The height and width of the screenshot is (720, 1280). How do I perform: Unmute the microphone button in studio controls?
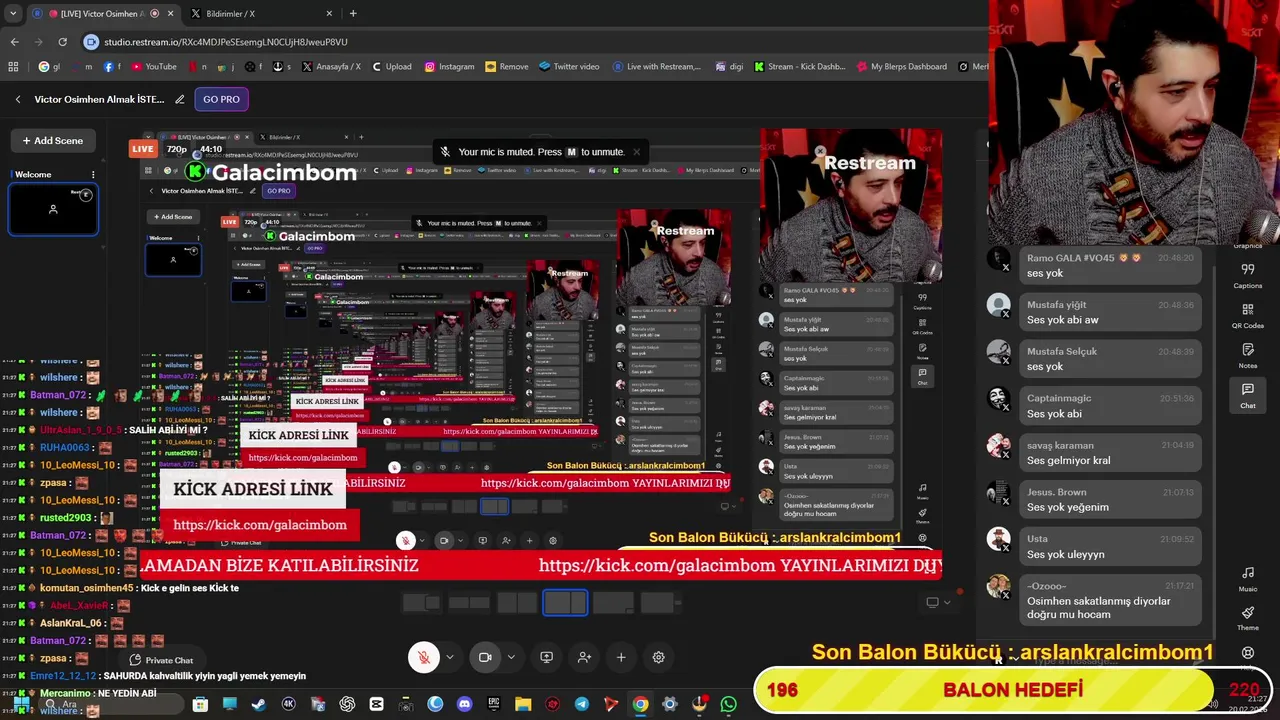point(424,657)
